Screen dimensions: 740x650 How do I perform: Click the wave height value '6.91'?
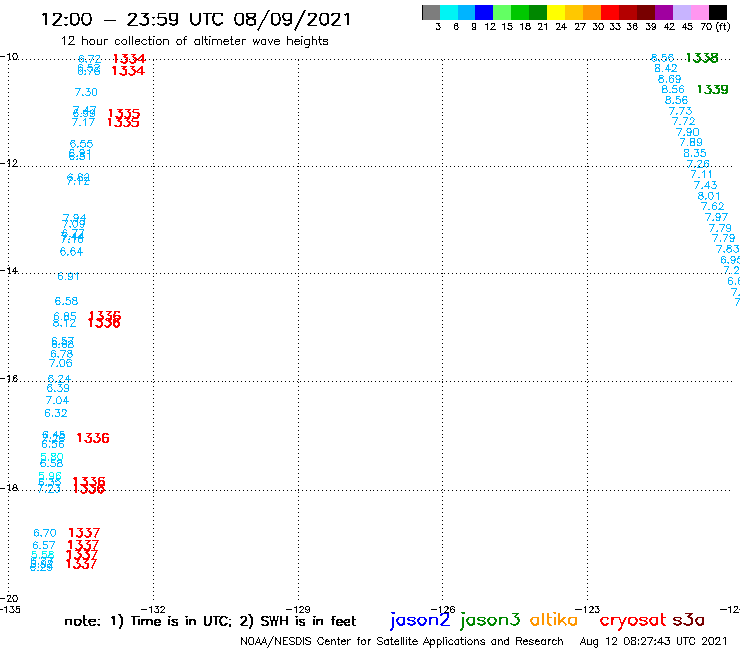pyautogui.click(x=68, y=276)
